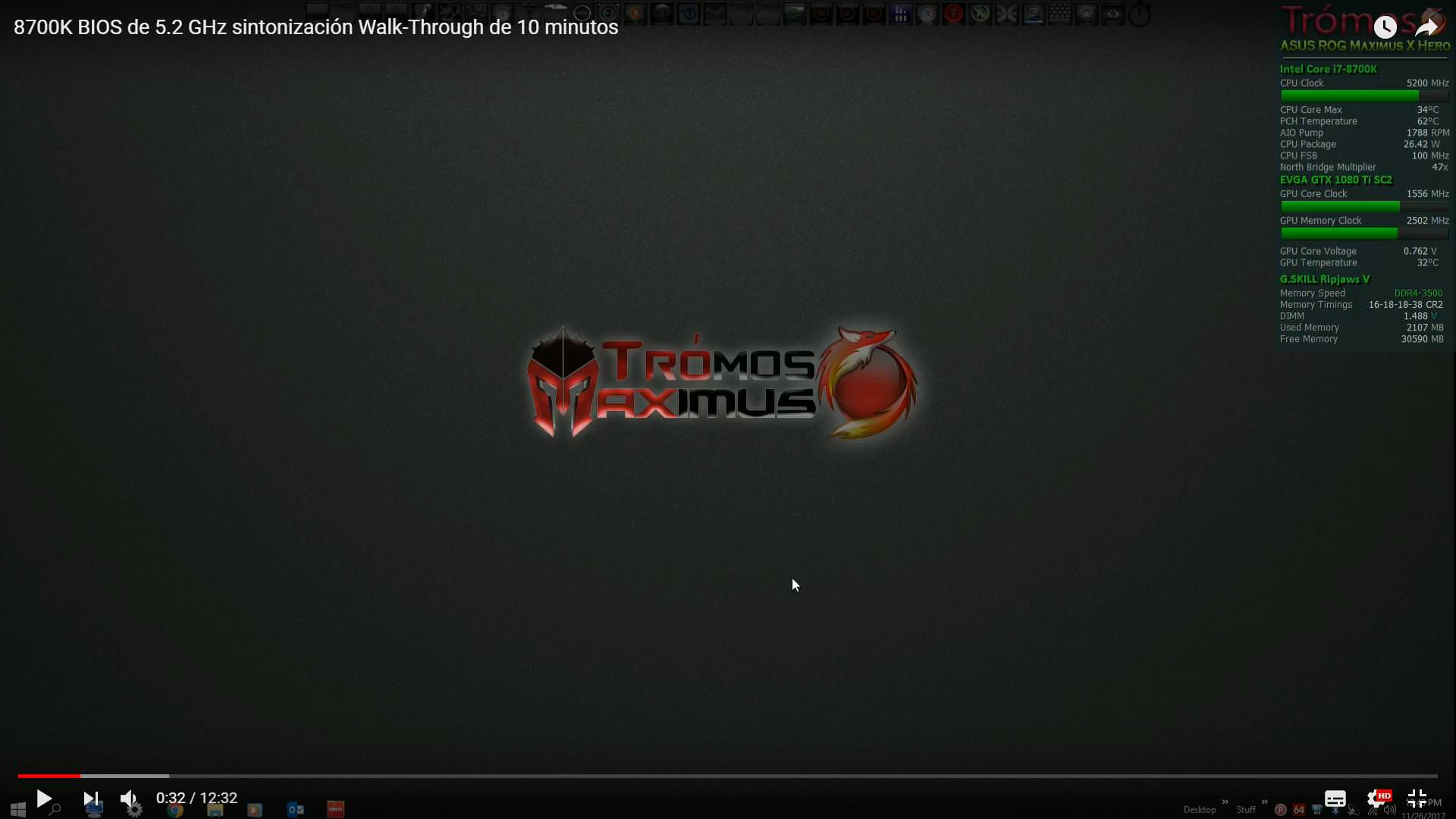Click the CPU Core Max temperature row
The height and width of the screenshot is (819, 1456).
click(x=1360, y=110)
